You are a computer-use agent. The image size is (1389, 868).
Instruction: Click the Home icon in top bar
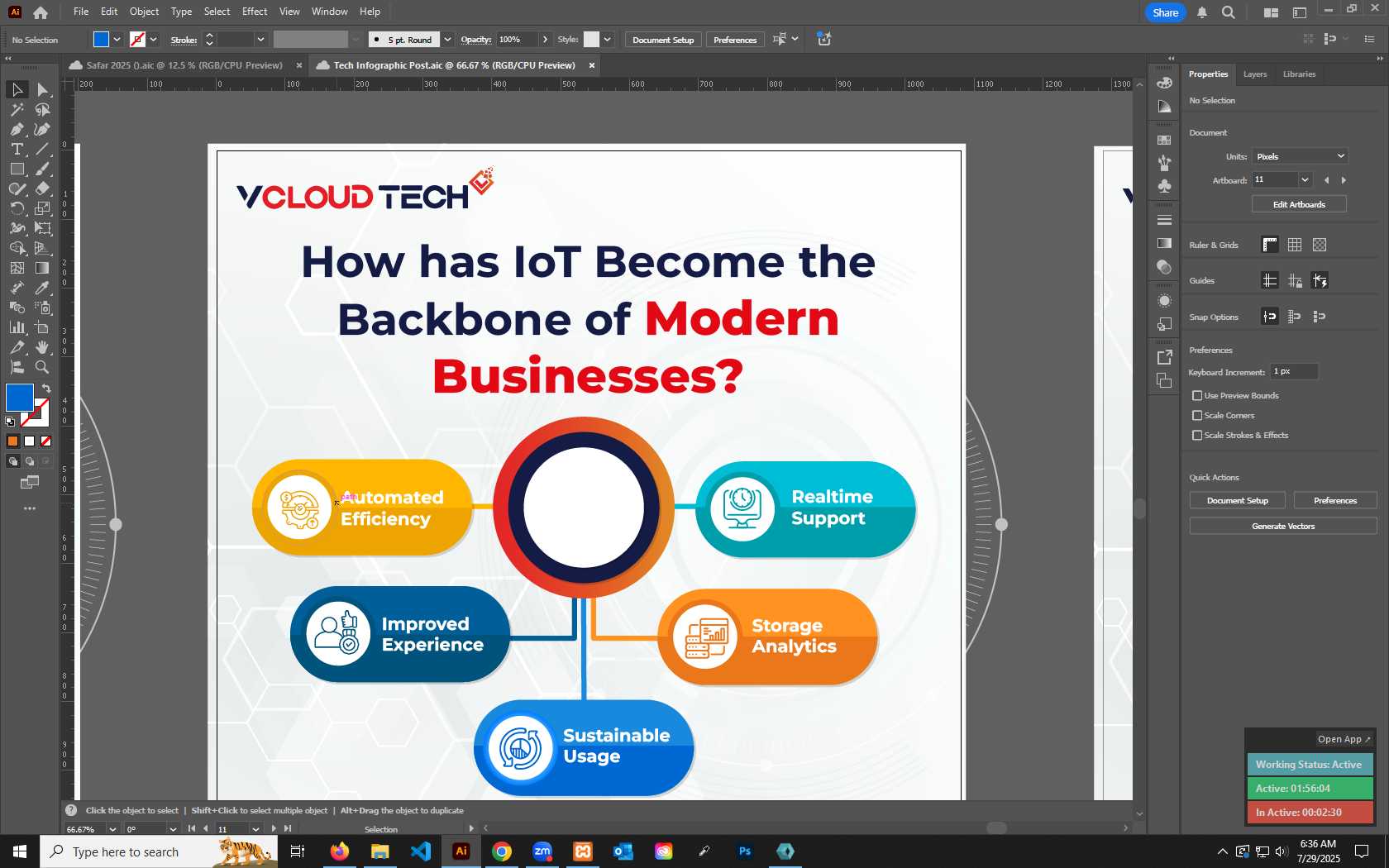point(41,12)
